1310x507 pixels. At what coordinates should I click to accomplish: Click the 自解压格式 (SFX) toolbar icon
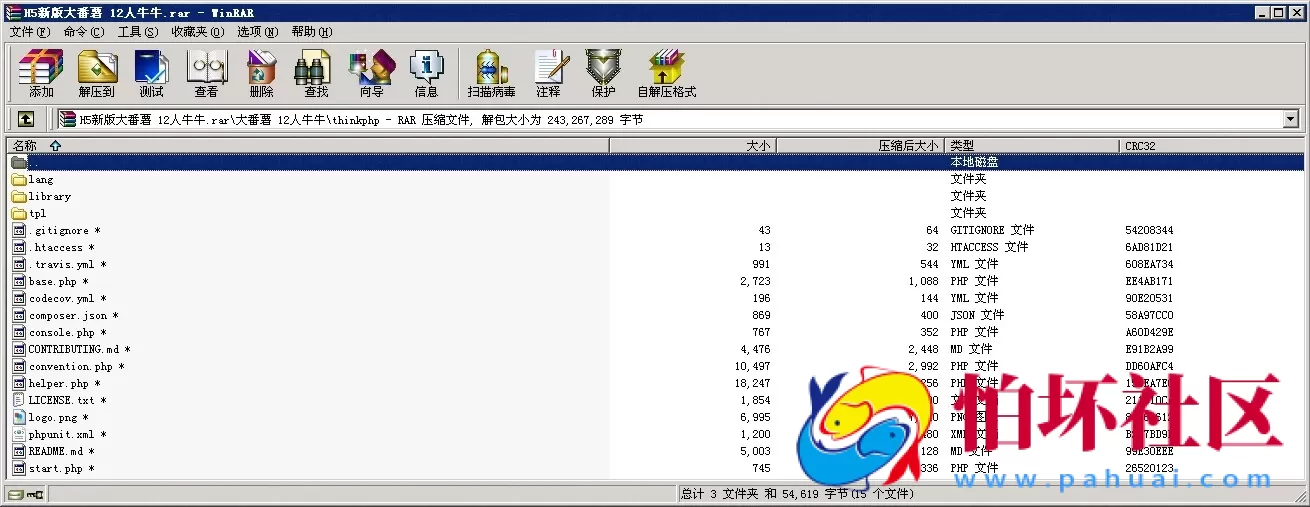pyautogui.click(x=666, y=74)
